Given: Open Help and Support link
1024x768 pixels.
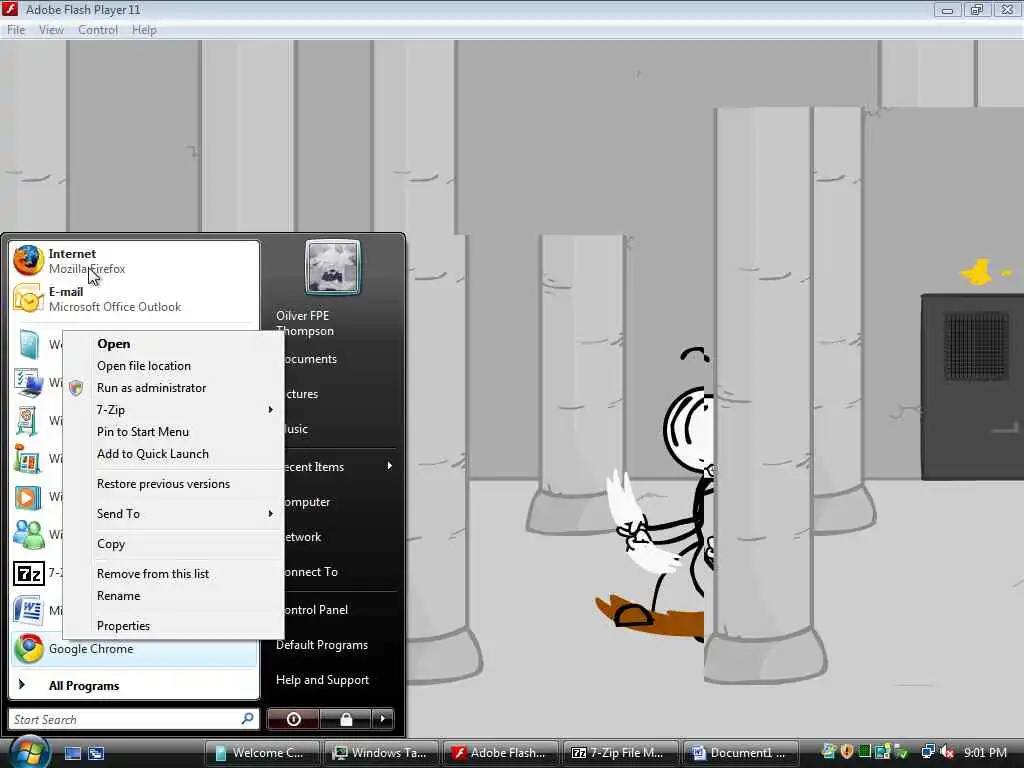Looking at the screenshot, I should [x=323, y=680].
